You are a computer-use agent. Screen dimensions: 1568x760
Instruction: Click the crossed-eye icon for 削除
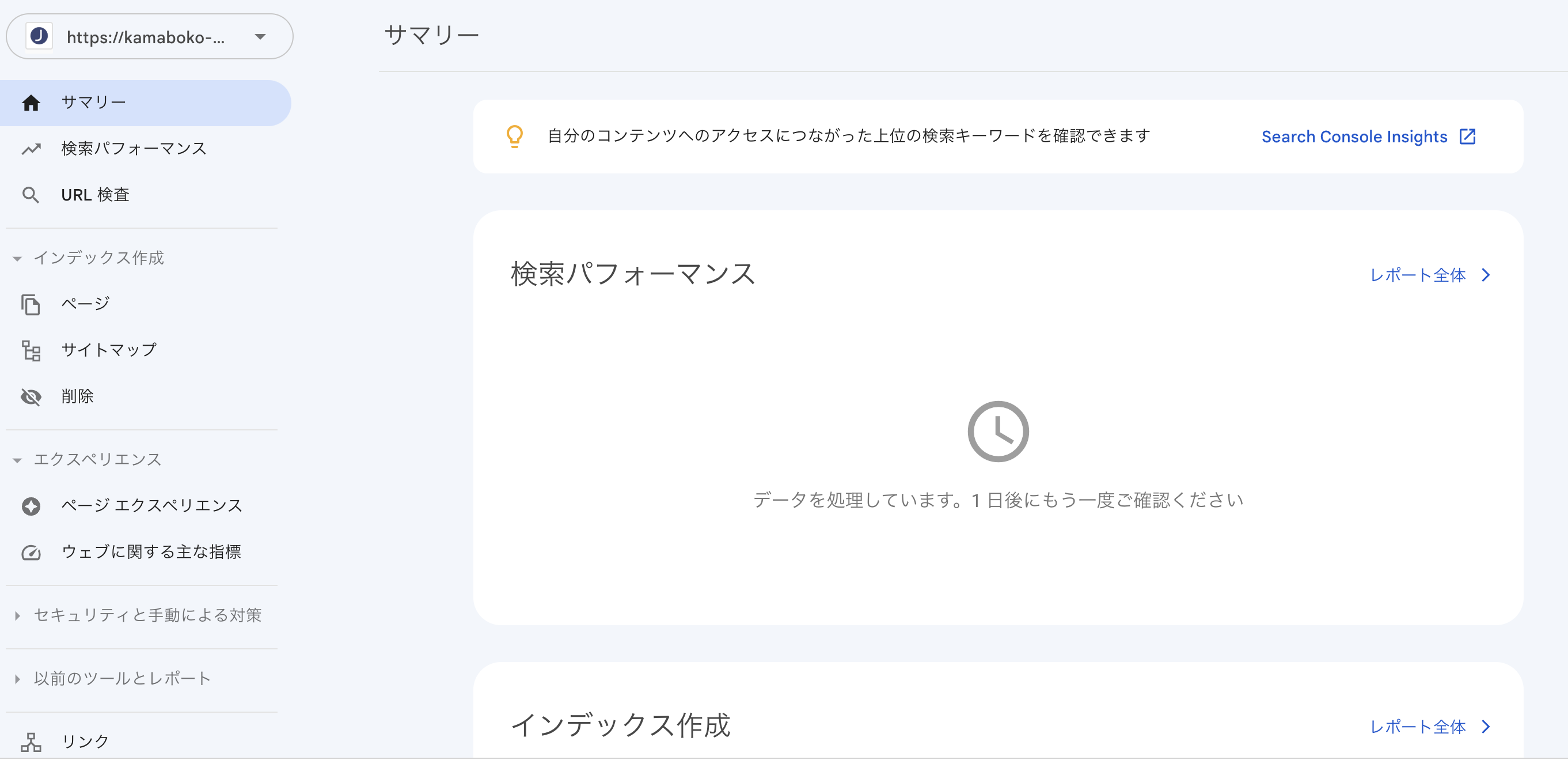(31, 397)
